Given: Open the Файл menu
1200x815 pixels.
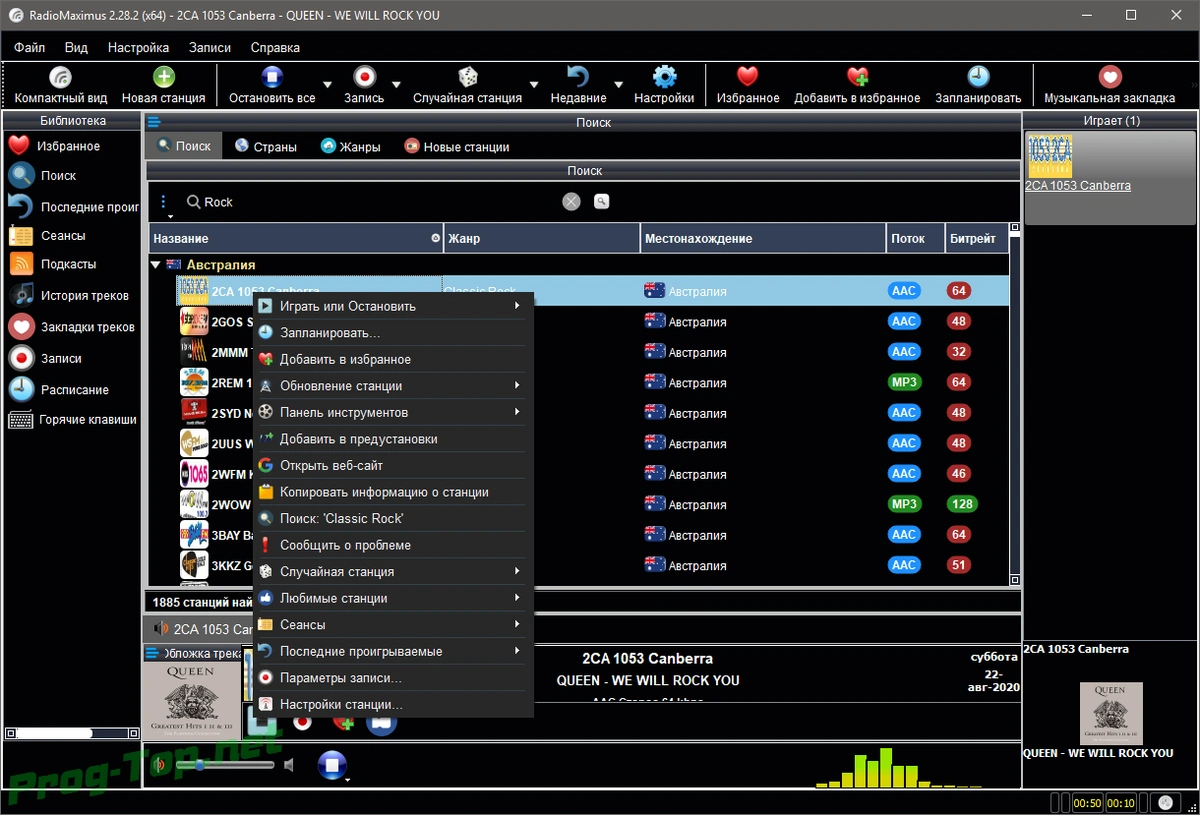Looking at the screenshot, I should 30,47.
